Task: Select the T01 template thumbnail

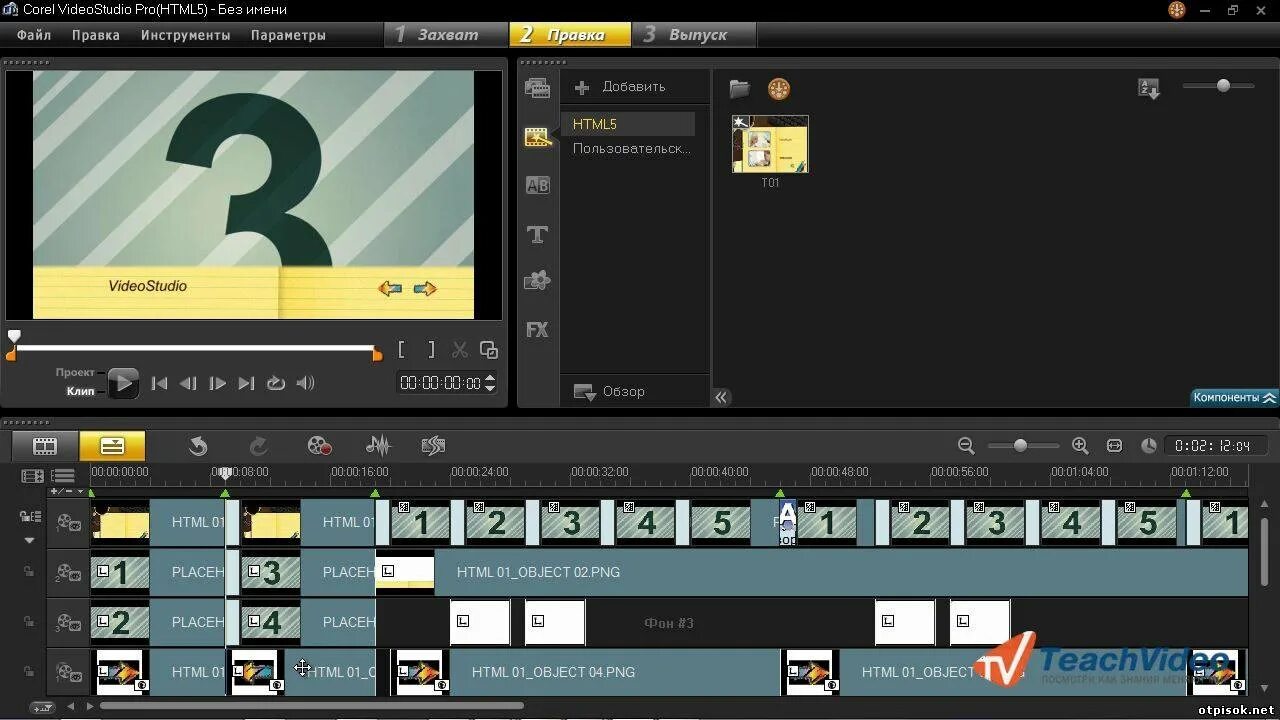Action: point(770,144)
